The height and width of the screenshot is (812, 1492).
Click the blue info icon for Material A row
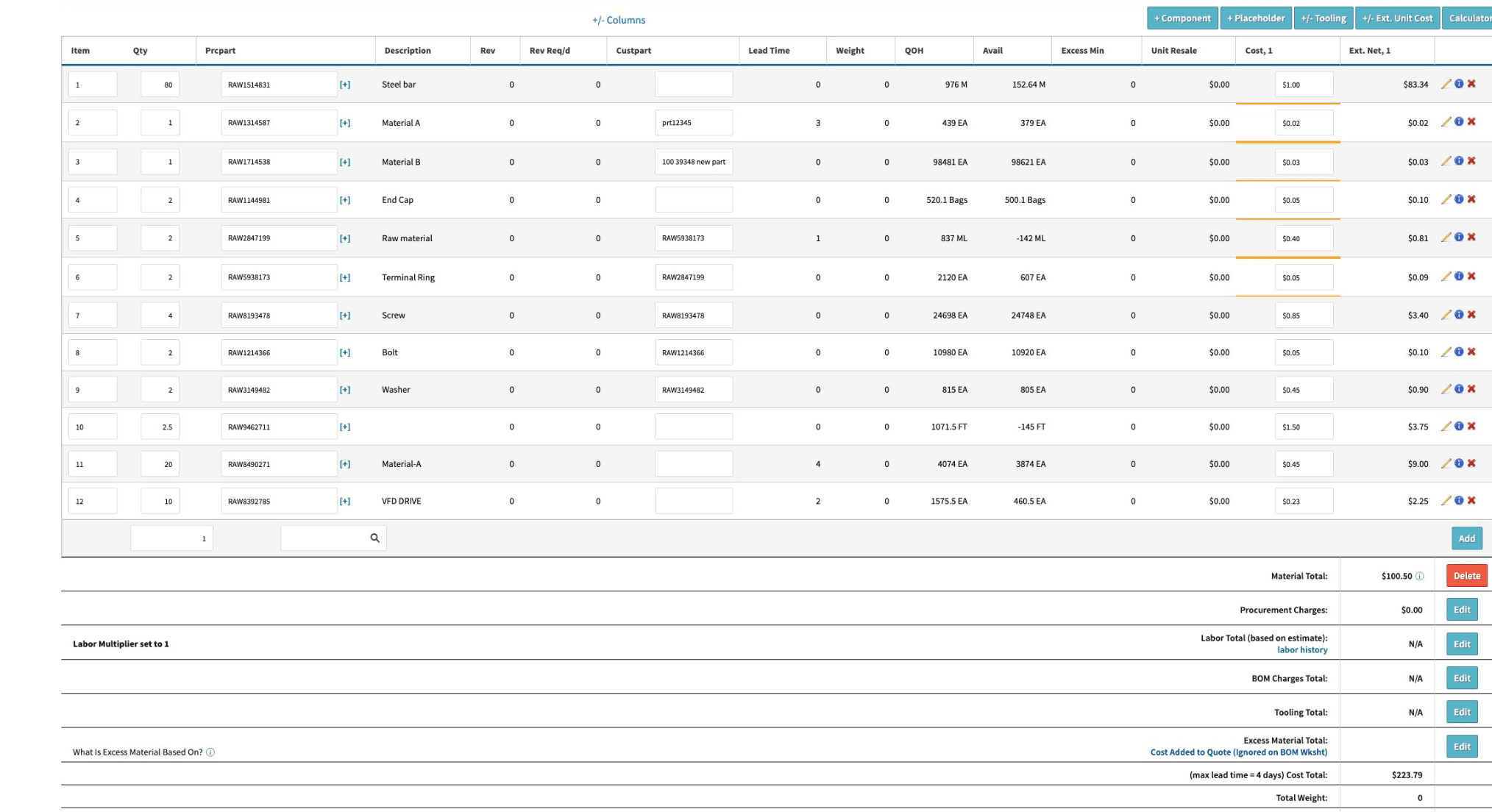tap(1459, 122)
